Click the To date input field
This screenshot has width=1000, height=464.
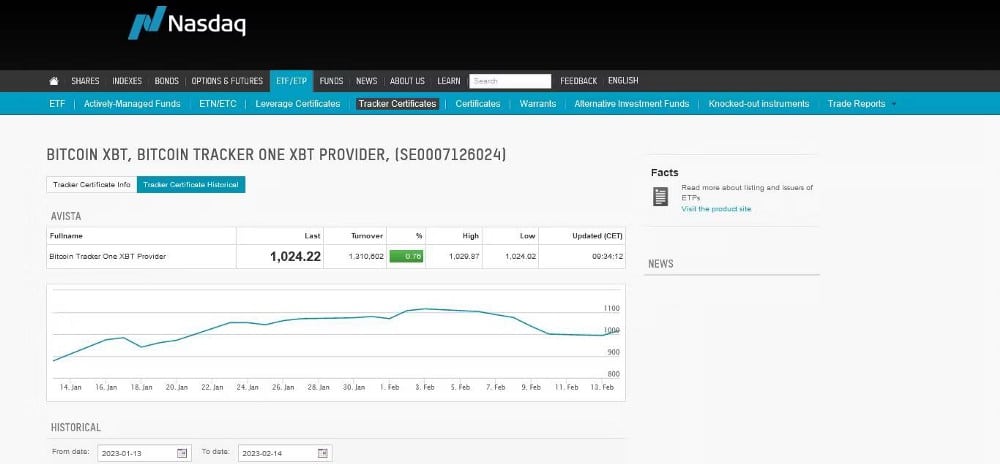(285, 453)
